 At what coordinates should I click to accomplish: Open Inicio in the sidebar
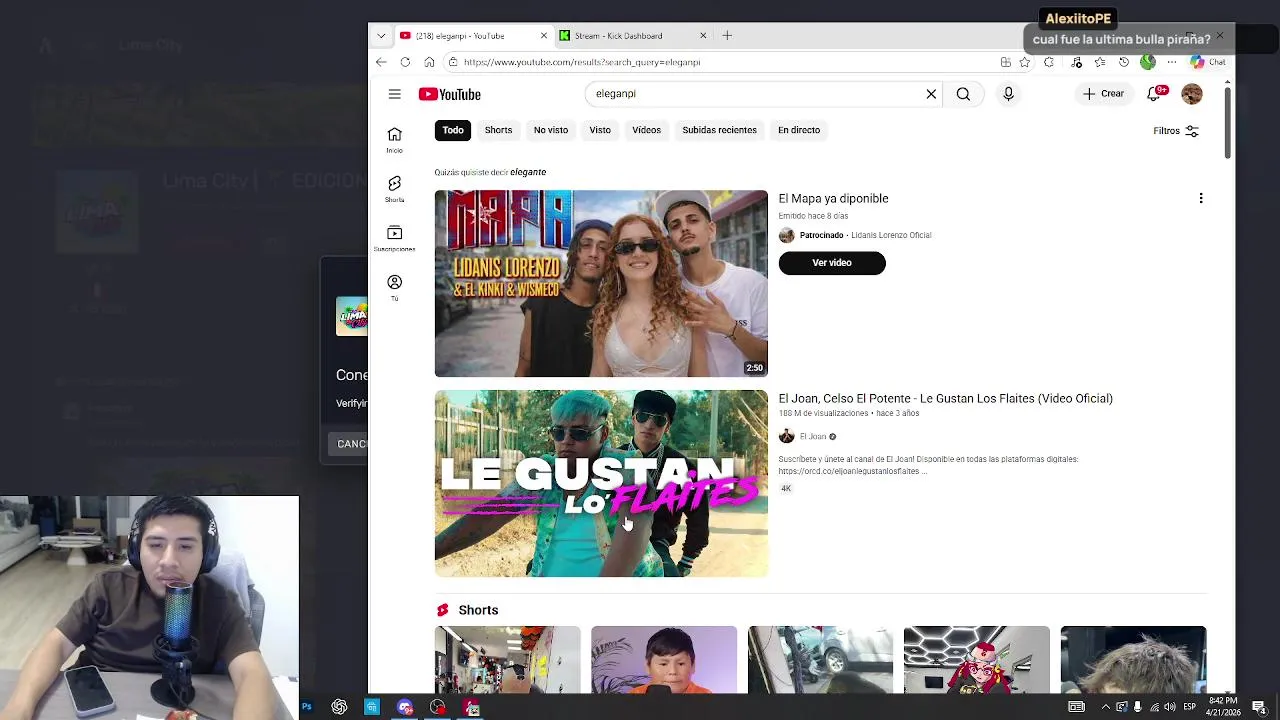point(394,140)
